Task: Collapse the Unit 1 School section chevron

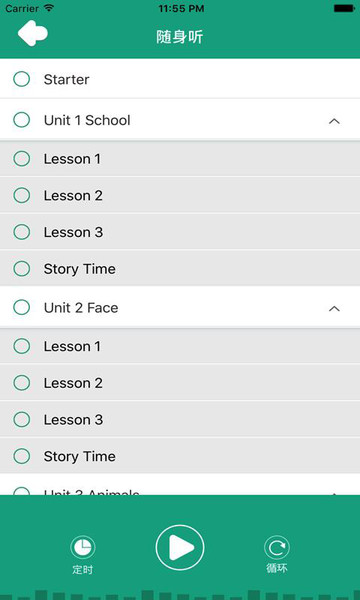Action: 334,121
